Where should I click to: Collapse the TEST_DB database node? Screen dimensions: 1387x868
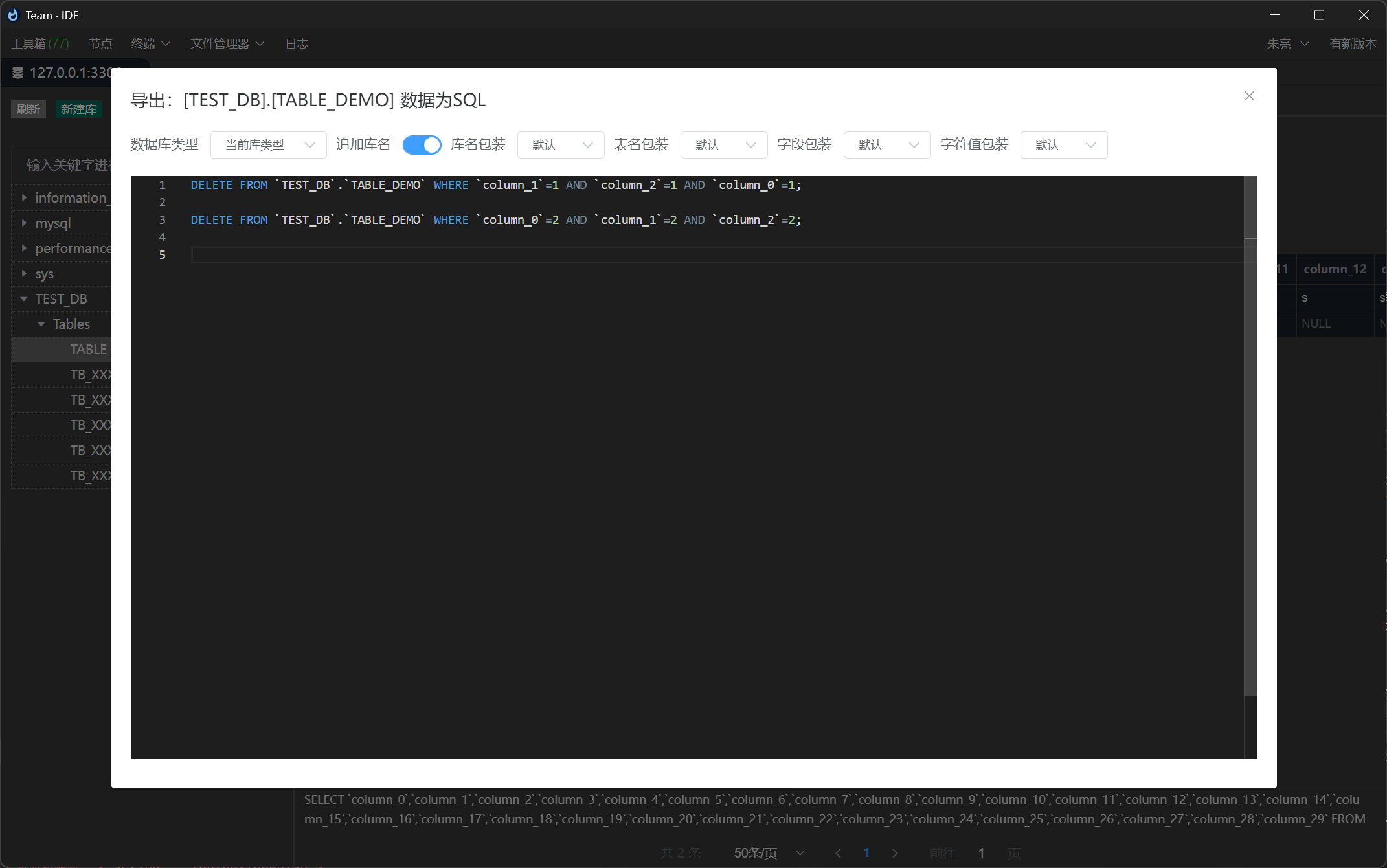(x=24, y=298)
